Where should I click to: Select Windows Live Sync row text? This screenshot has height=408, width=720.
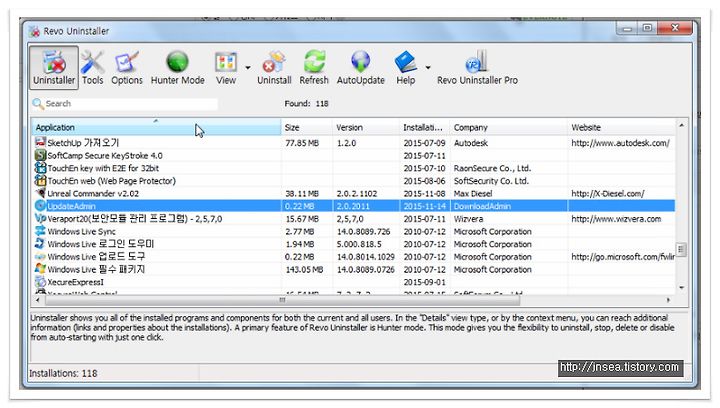tap(81, 232)
